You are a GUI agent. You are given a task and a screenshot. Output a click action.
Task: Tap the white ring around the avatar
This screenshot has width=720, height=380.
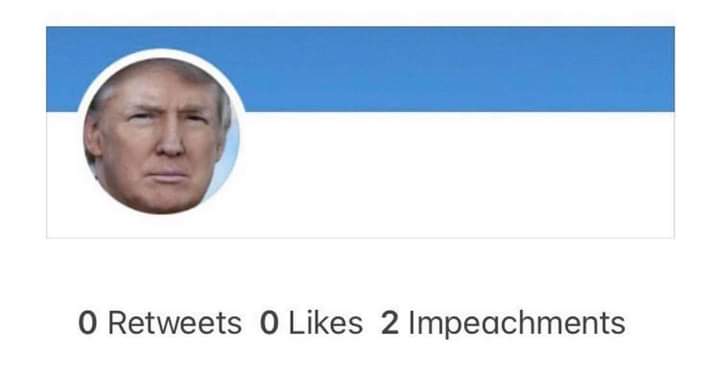coord(161,52)
